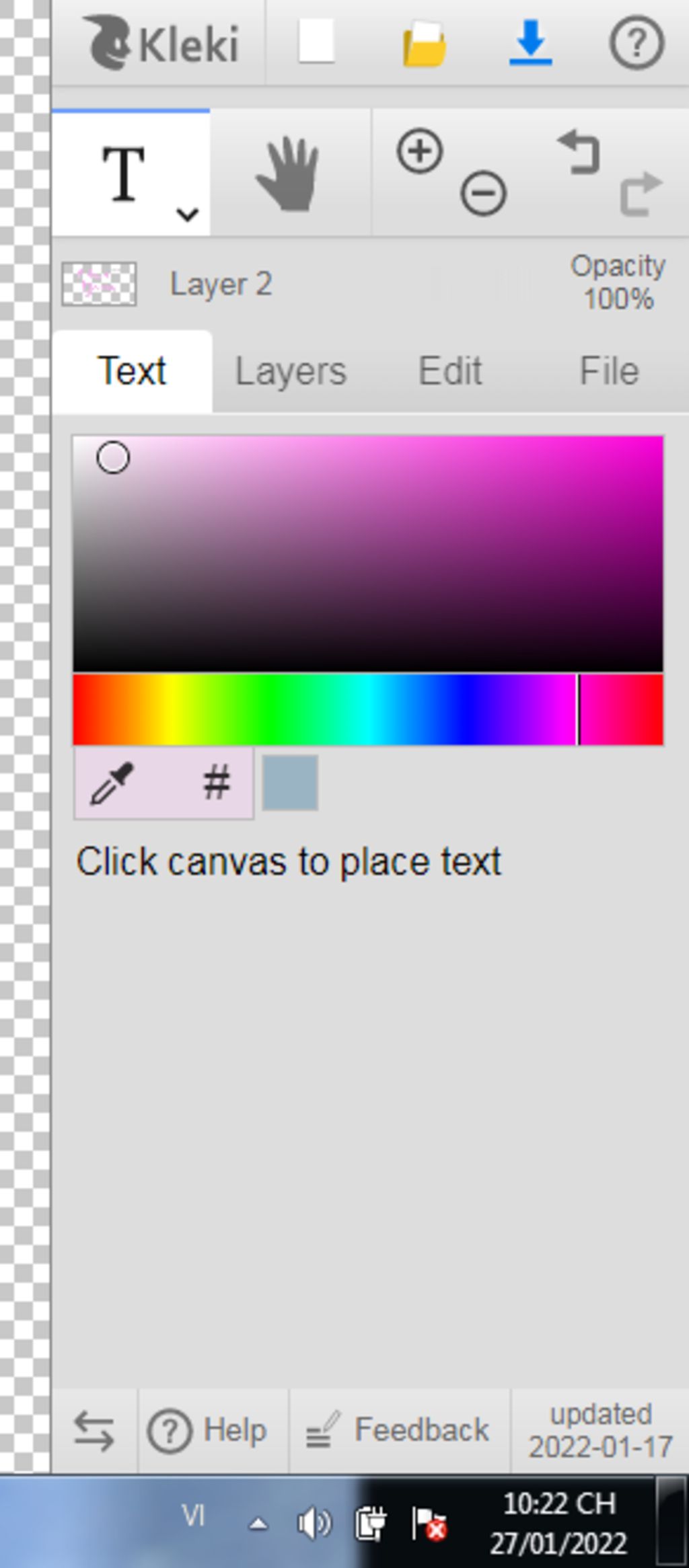Image resolution: width=689 pixels, height=1568 pixels.
Task: Click the redo arrow icon
Action: pos(641,194)
